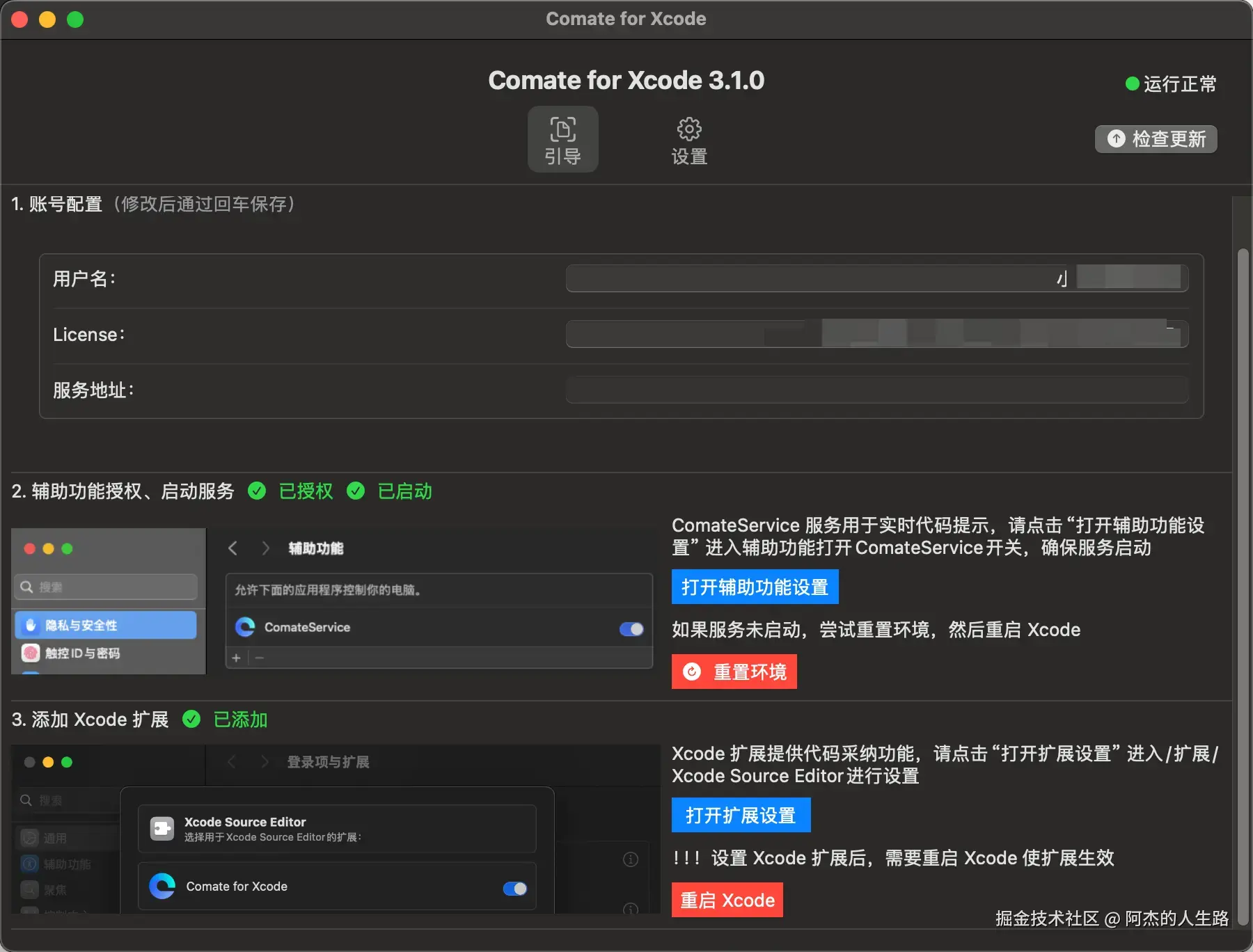Click the Xcode Source Editor extension icon
Screen dimensions: 1253x952
(162, 829)
